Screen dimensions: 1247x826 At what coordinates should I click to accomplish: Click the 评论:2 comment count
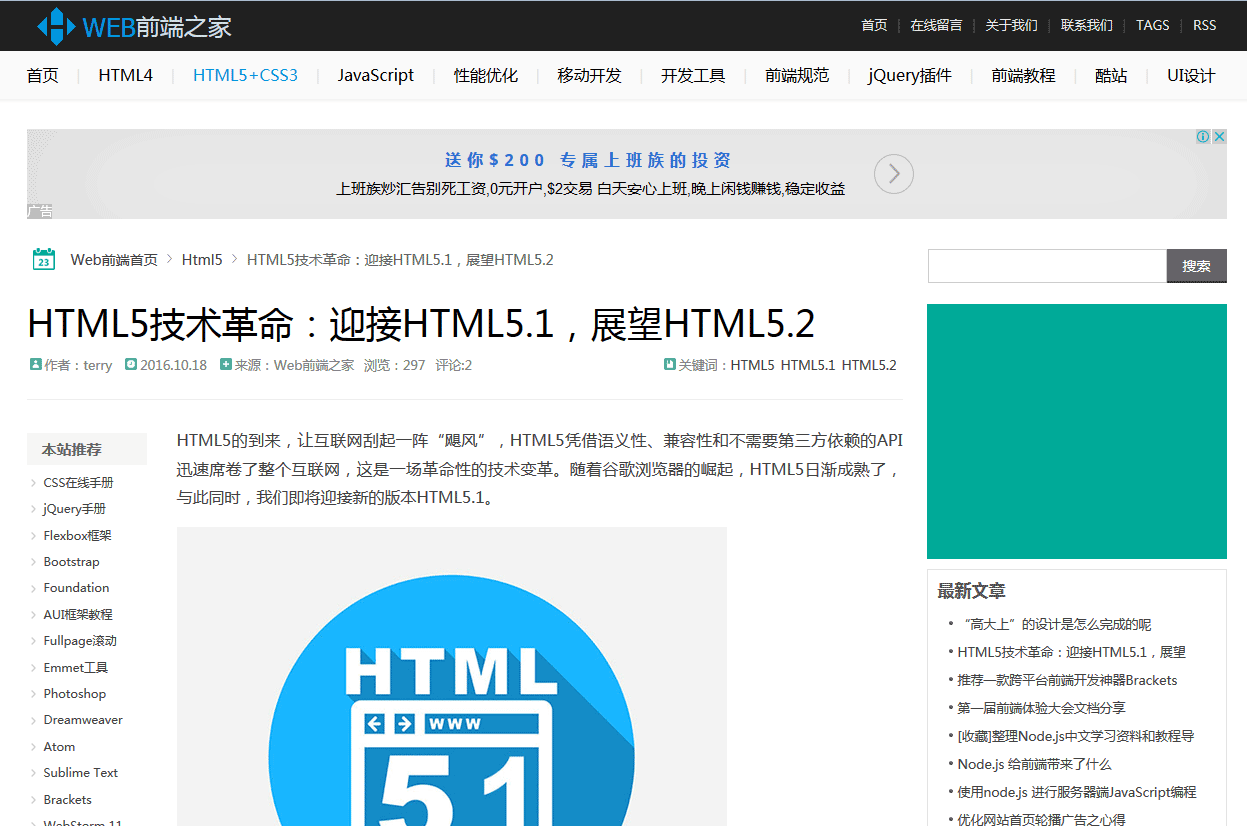click(453, 365)
